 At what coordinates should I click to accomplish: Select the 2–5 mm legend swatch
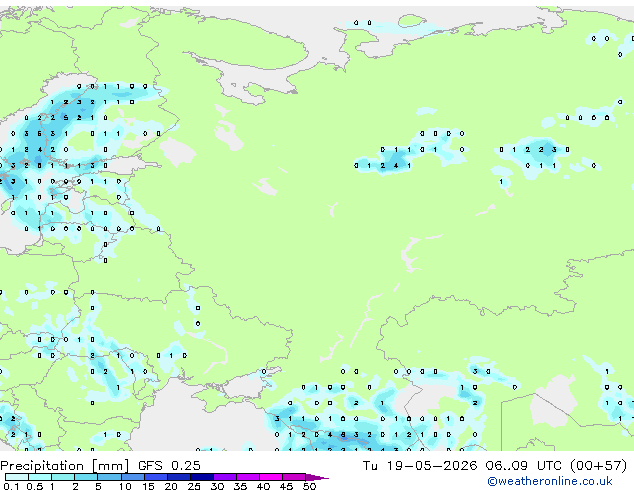[x=86, y=477]
